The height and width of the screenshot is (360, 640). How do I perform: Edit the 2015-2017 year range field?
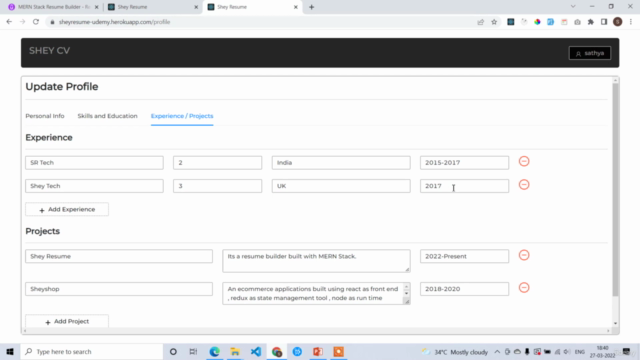[464, 162]
